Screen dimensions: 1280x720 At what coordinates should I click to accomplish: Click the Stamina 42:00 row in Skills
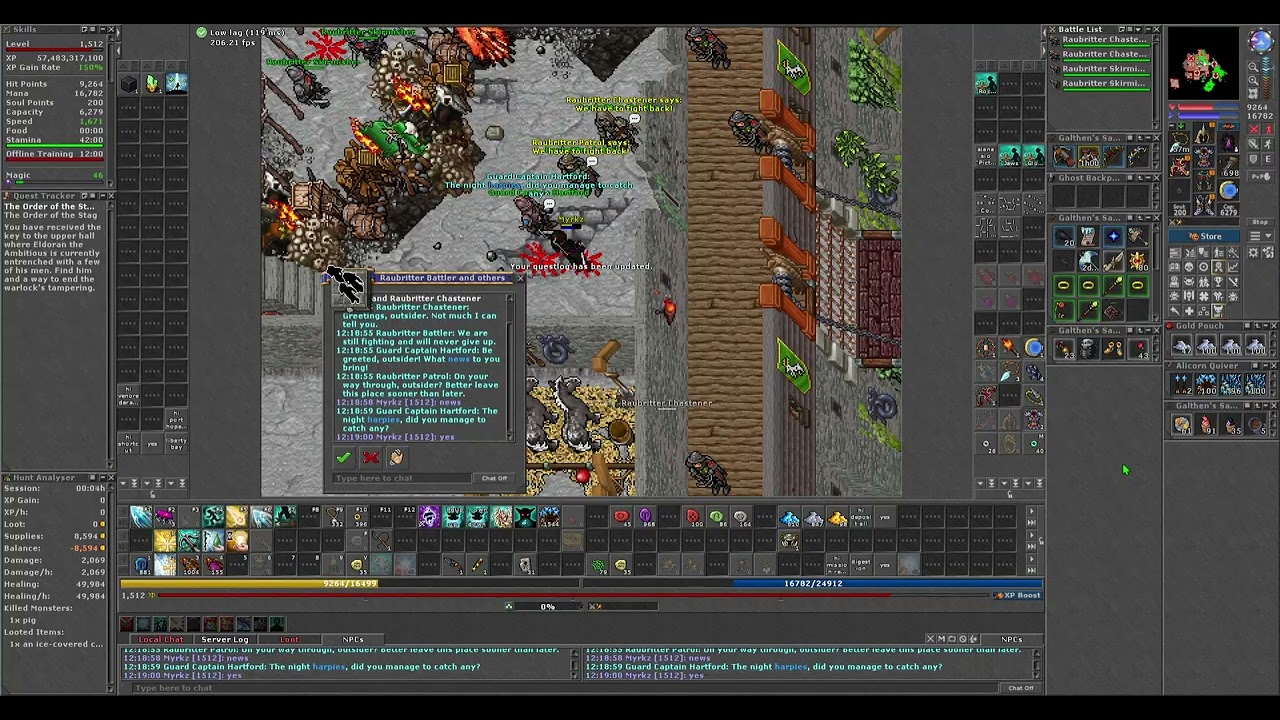coord(54,140)
